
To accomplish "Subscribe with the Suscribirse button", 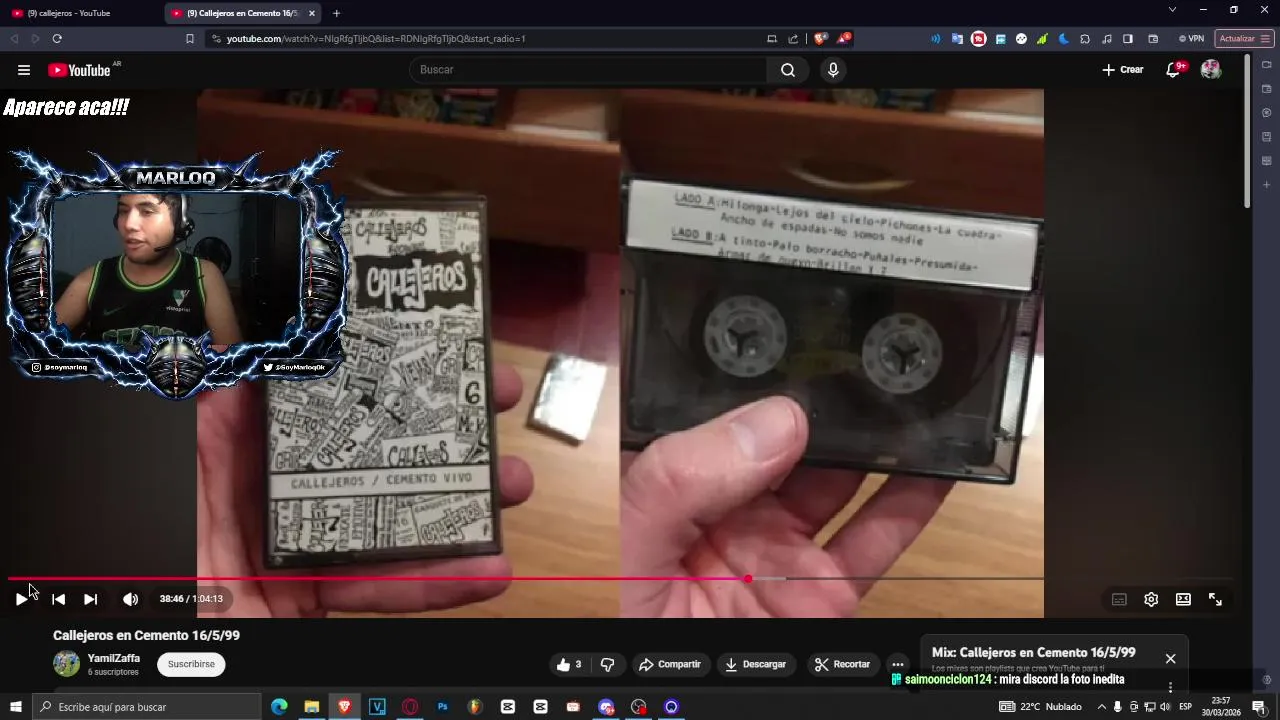I will coord(191,664).
